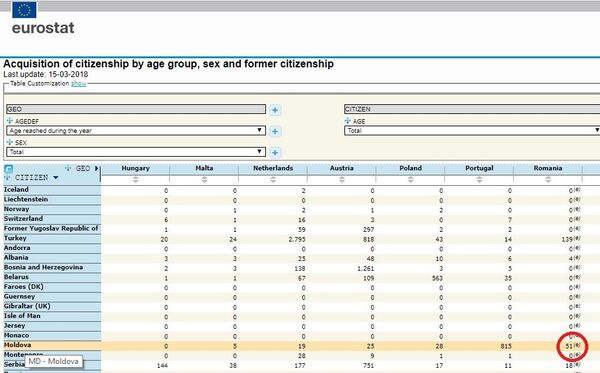Click the move icon beside GEO header
600x373 pixels.
(x=68, y=168)
